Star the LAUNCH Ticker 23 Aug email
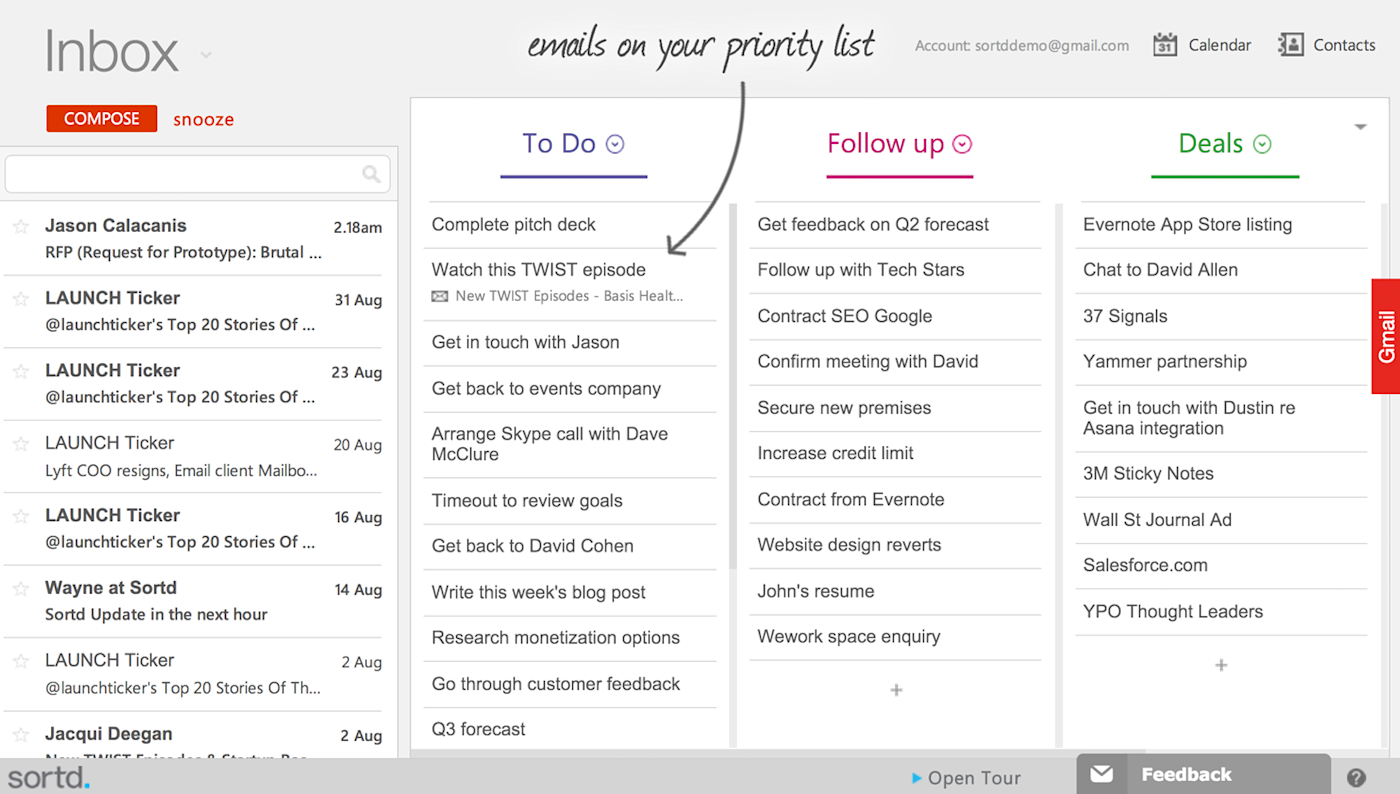This screenshot has width=1400, height=794. pos(20,371)
